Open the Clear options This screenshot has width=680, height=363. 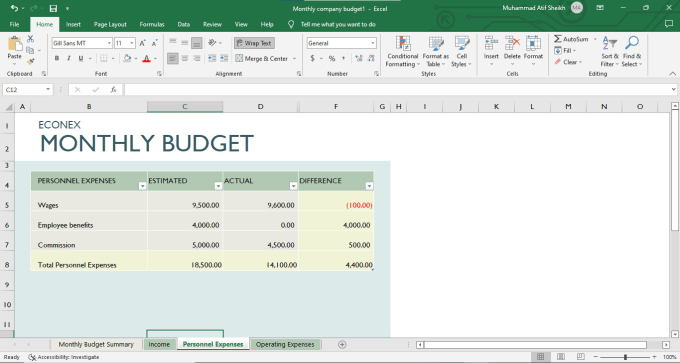pyautogui.click(x=568, y=62)
